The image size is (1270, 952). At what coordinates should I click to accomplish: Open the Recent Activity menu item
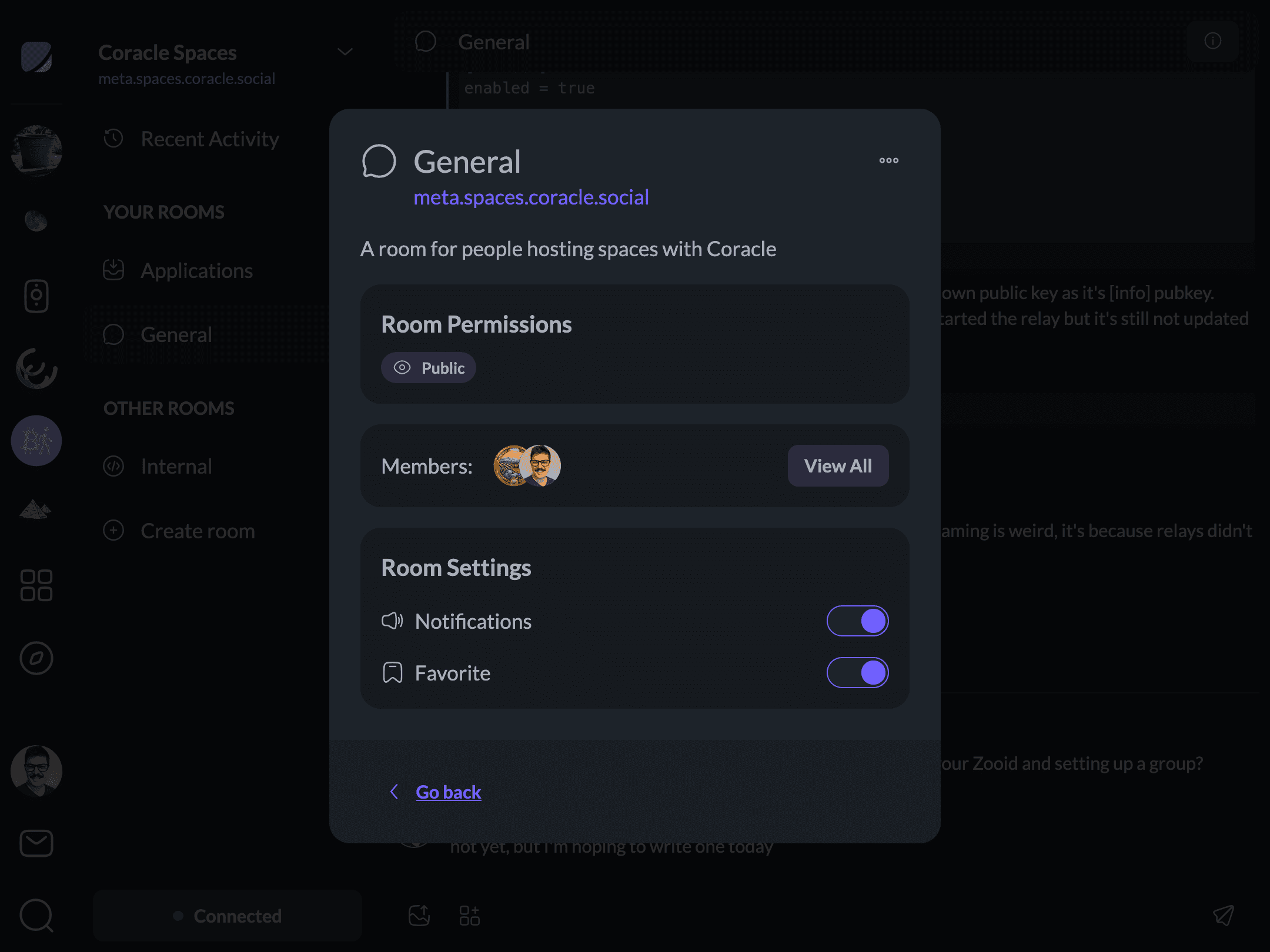coord(209,139)
